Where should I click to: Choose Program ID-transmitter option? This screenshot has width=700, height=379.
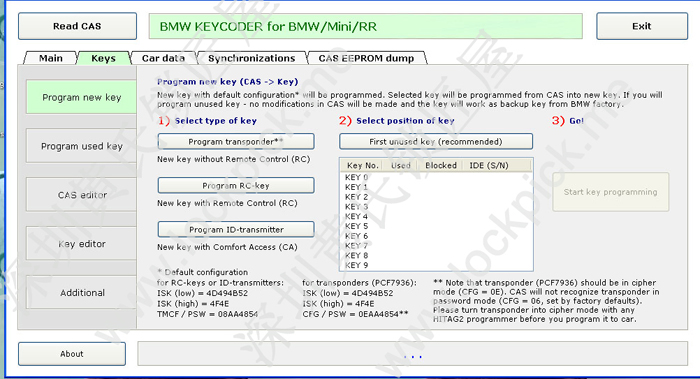(236, 229)
